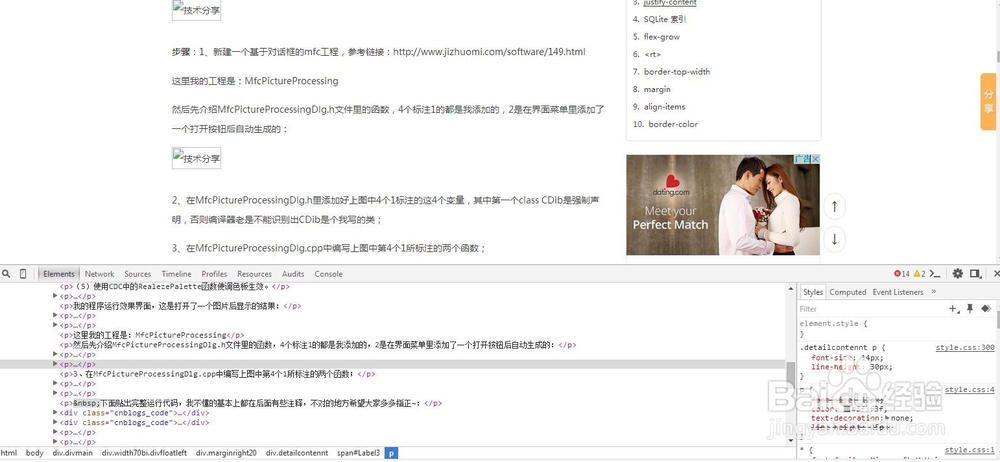The height and width of the screenshot is (462, 1000).
Task: Open the Timeline tab
Action: point(176,274)
